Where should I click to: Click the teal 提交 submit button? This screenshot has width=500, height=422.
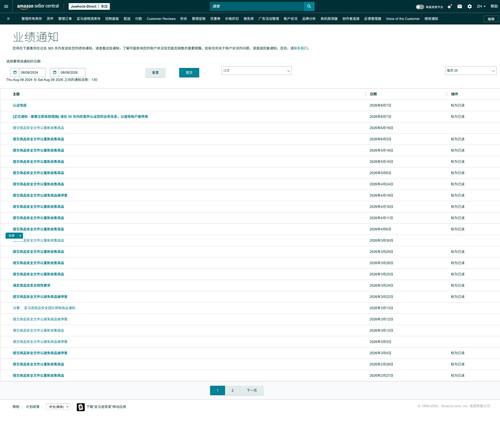189,73
